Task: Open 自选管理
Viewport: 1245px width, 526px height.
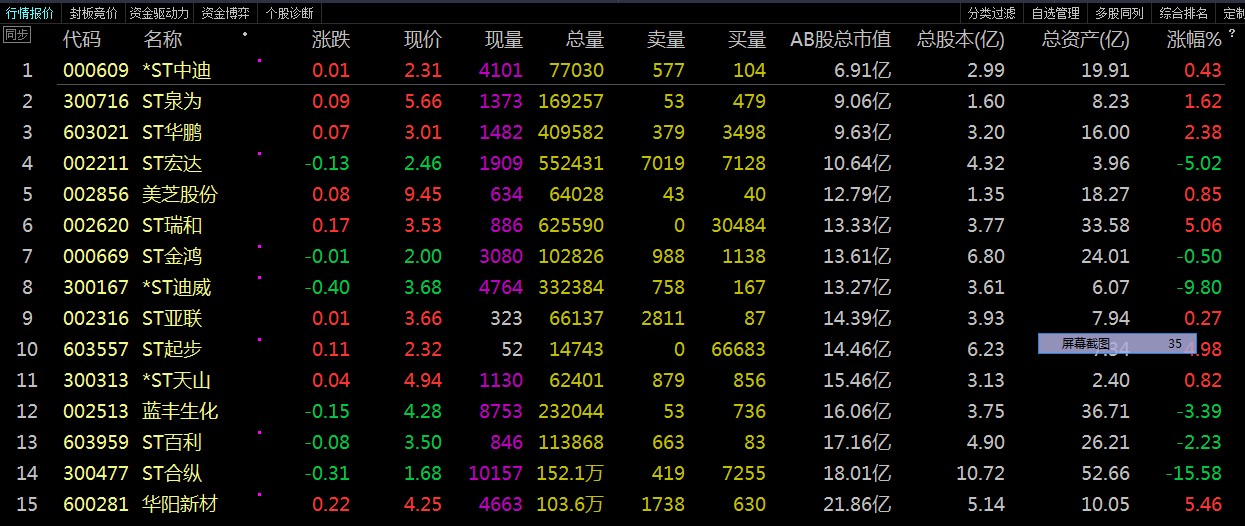Action: (1055, 13)
